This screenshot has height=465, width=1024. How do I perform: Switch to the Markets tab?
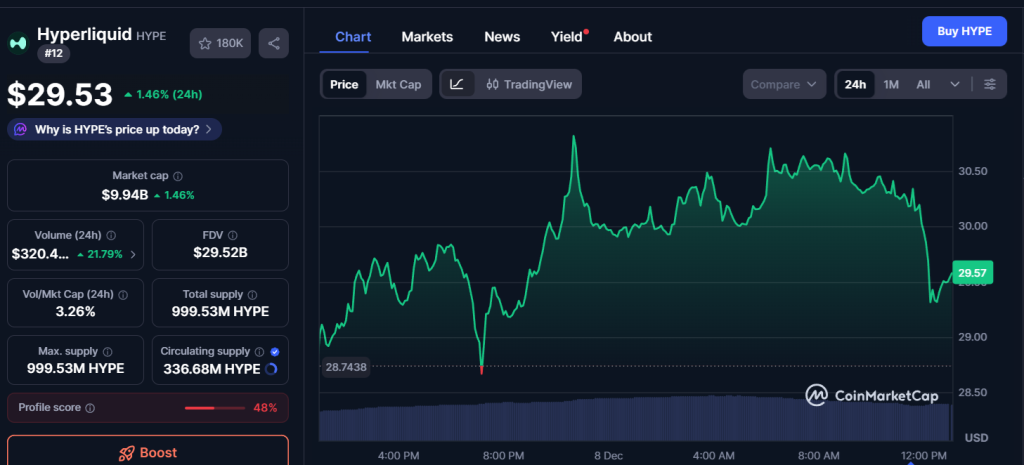point(427,37)
